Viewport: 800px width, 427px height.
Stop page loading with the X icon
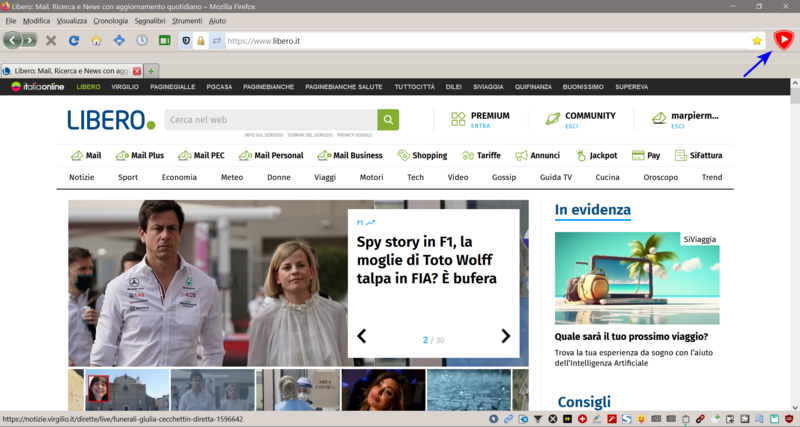(x=51, y=40)
